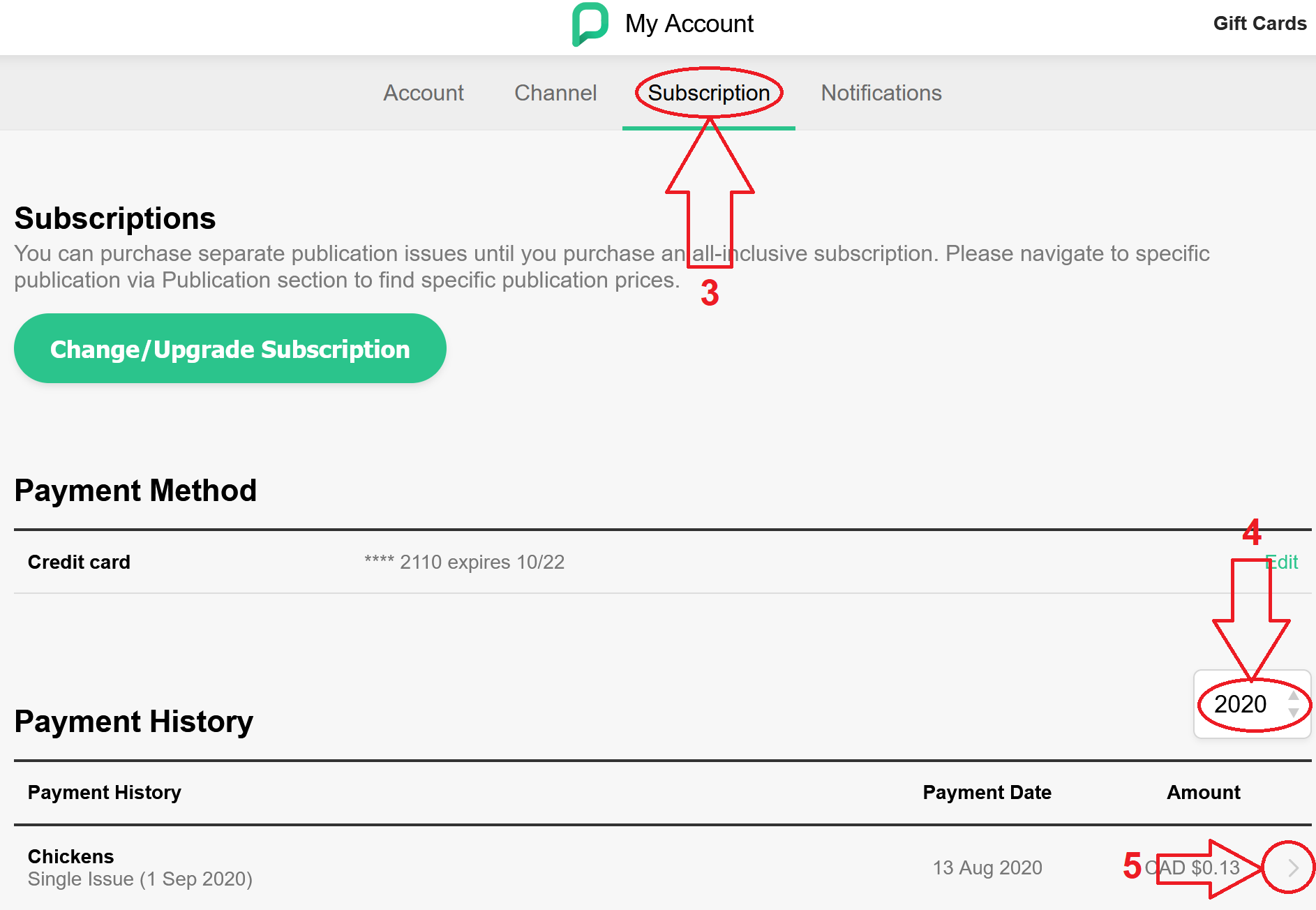This screenshot has height=910, width=1316.
Task: Click the CAD $0.13 amount
Action: point(1192,867)
